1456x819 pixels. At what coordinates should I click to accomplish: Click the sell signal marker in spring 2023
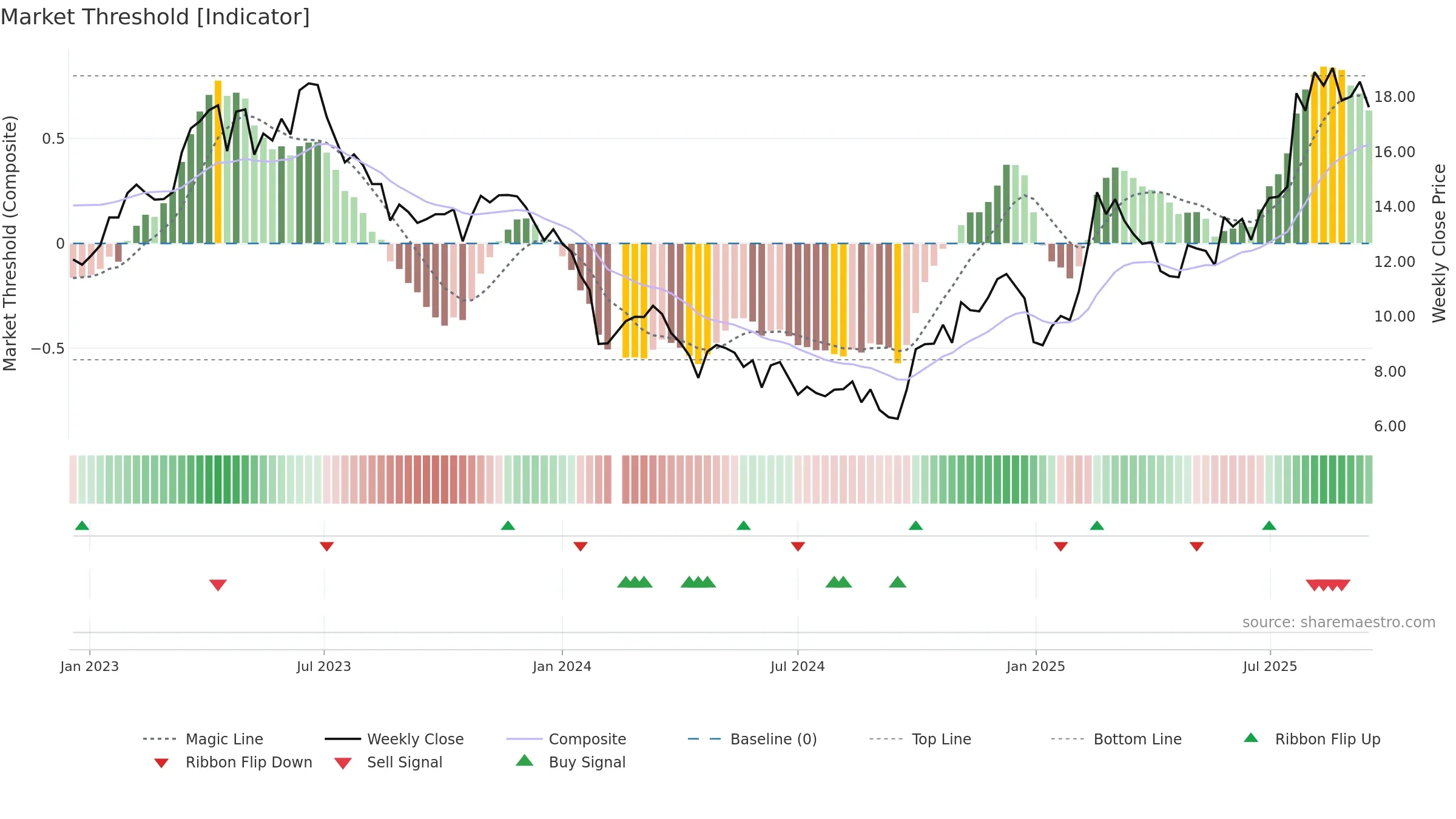pyautogui.click(x=218, y=585)
